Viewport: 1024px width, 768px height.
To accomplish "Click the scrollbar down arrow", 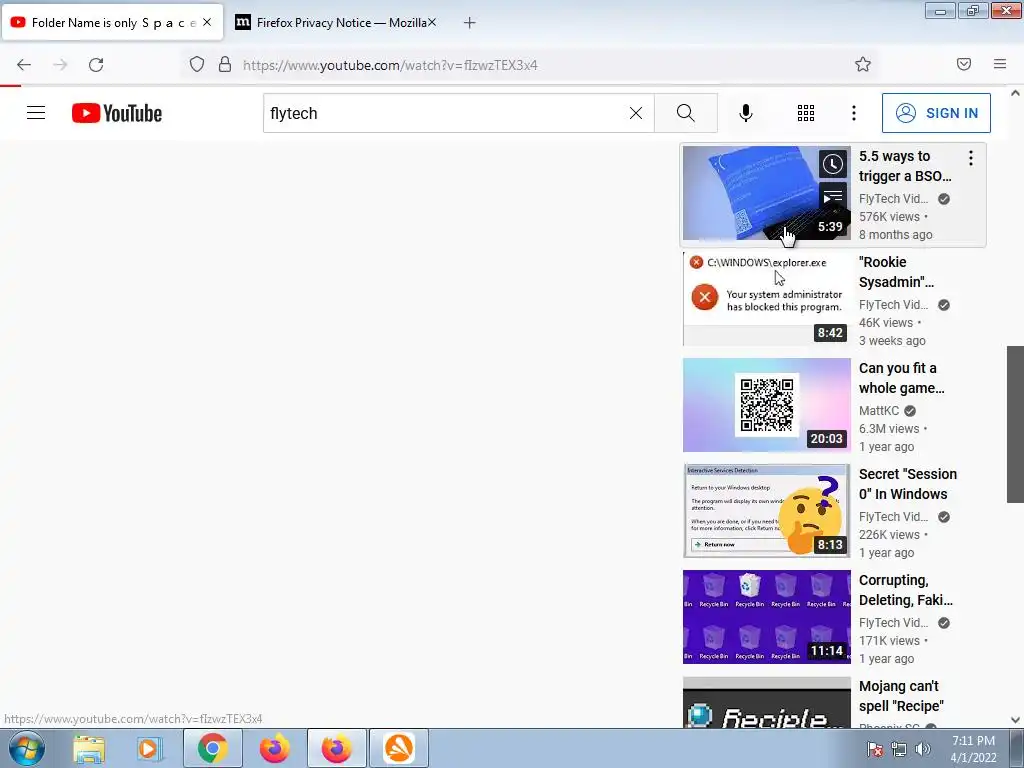I will 1015,720.
